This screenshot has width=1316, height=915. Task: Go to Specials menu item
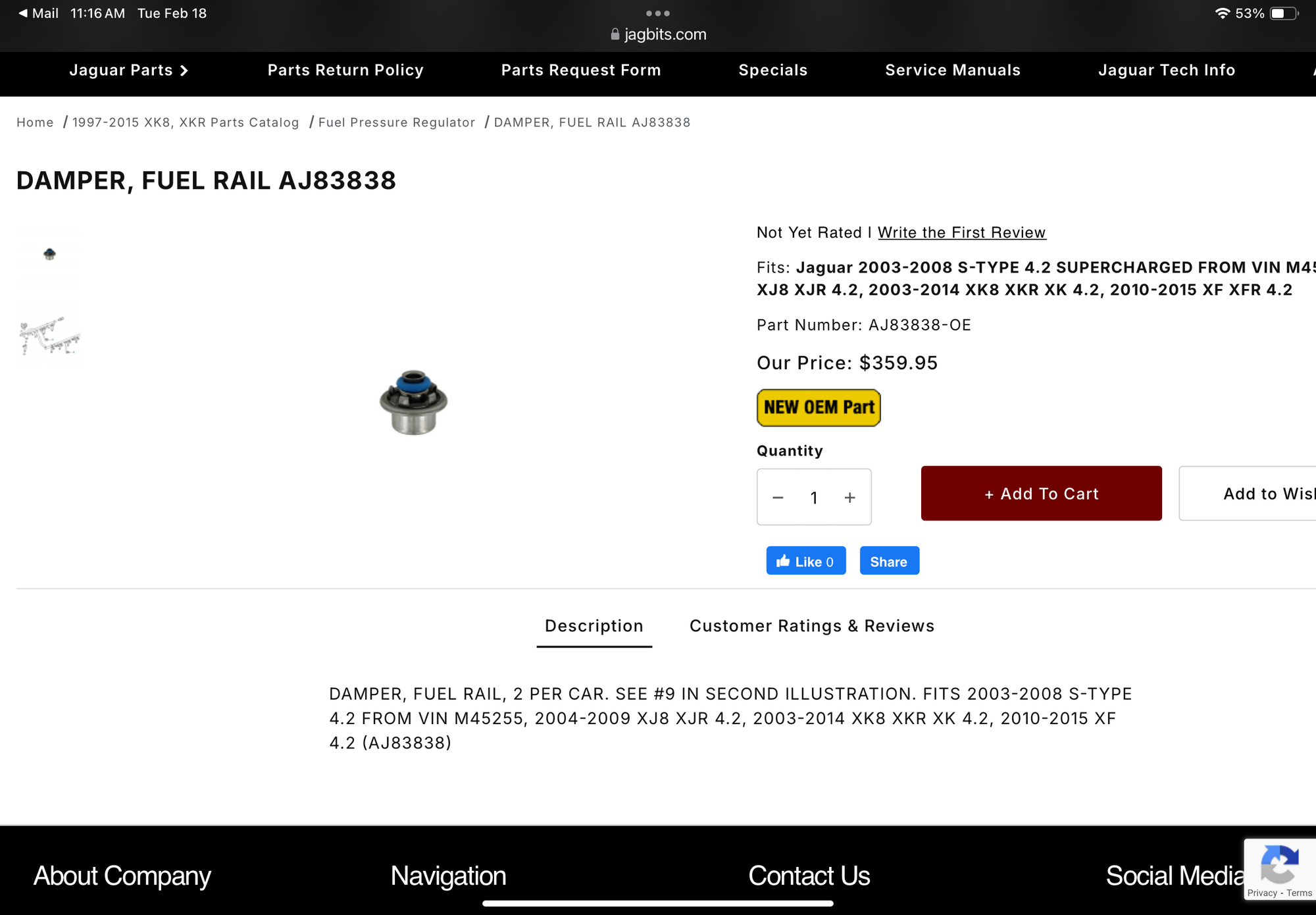pos(773,70)
